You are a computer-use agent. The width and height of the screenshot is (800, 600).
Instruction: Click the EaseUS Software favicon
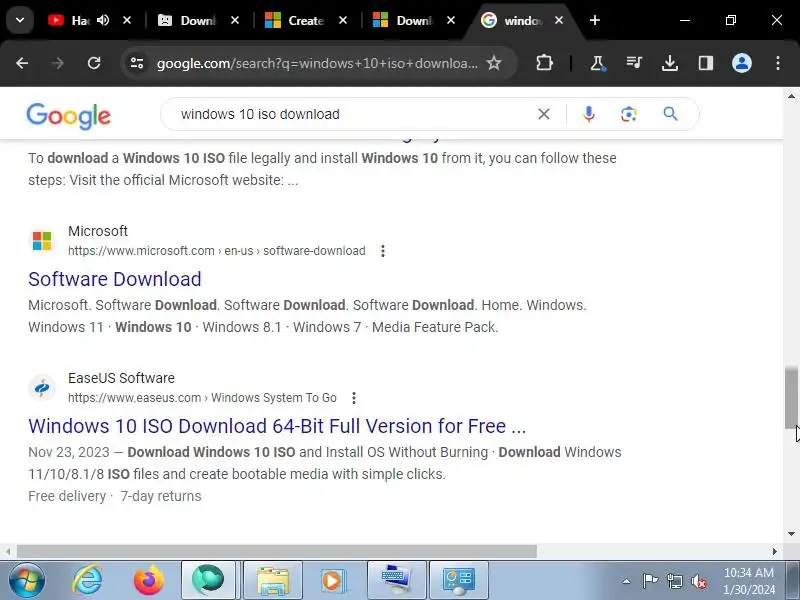42,388
